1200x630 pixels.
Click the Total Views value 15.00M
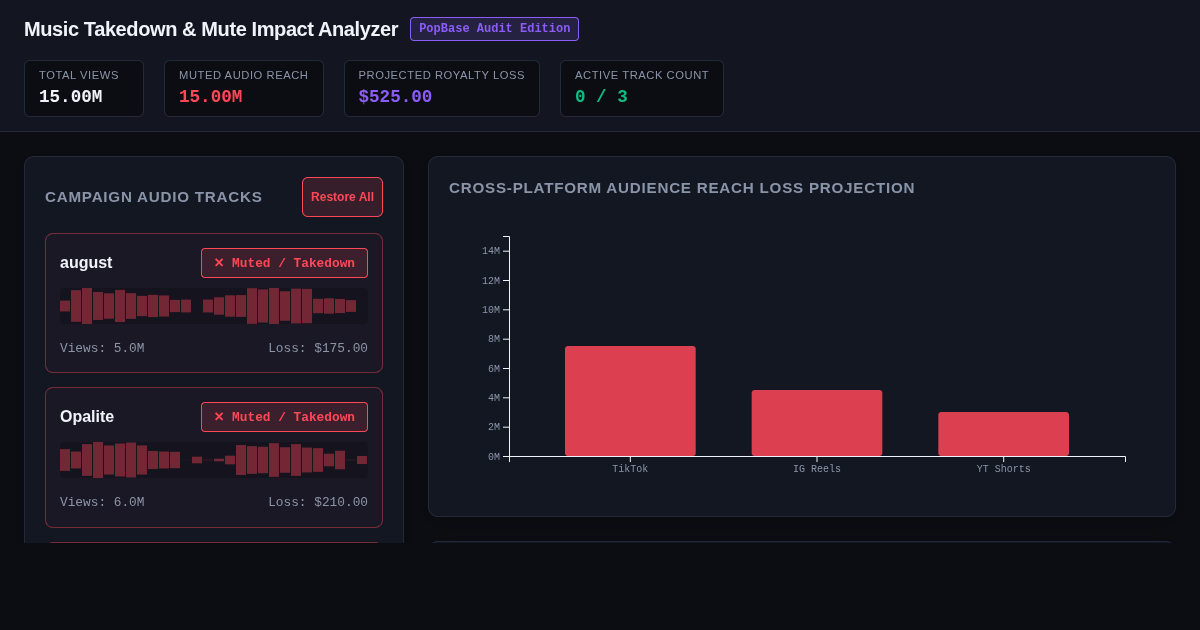pos(70,97)
